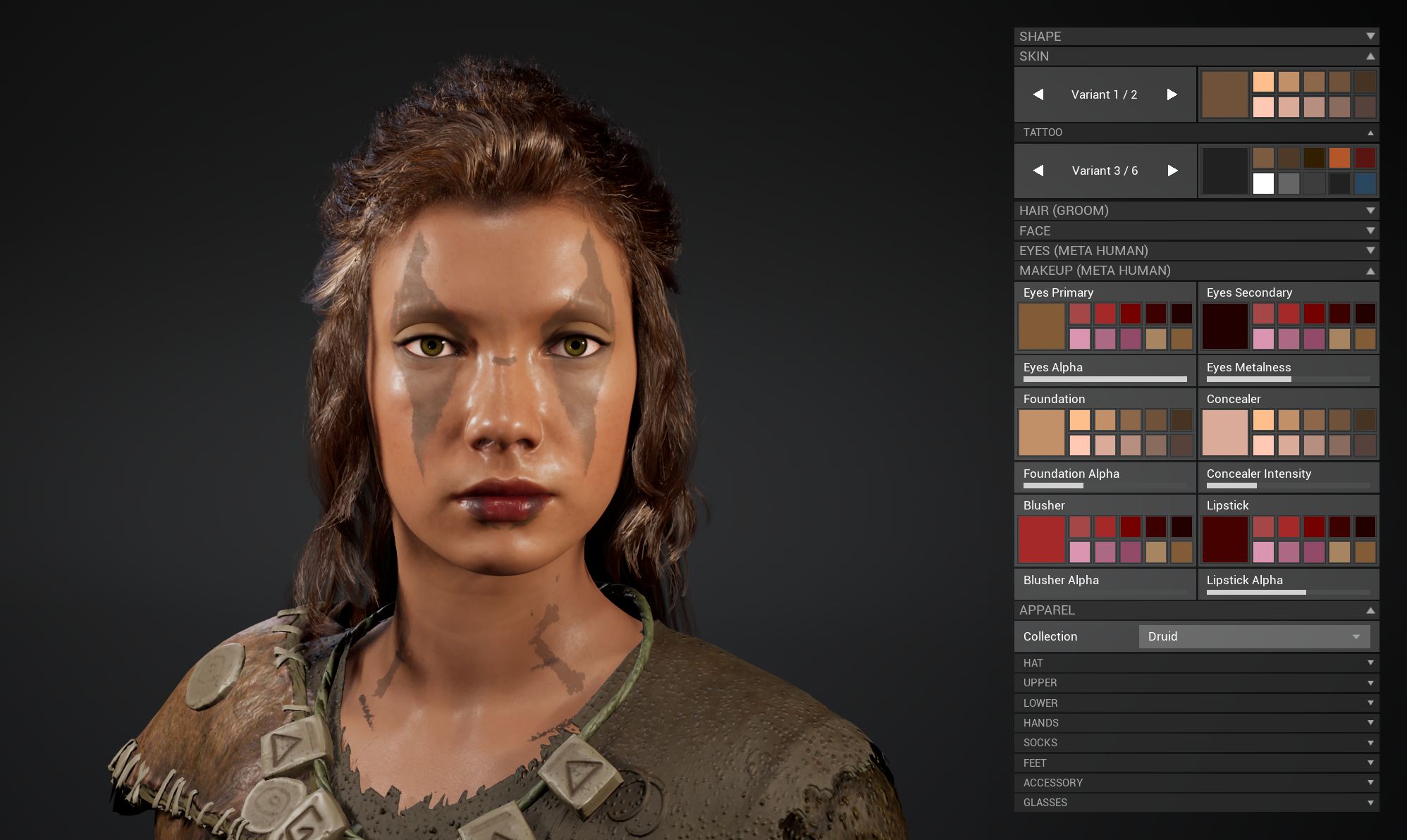Click the Lipstick Alpha slider
Image resolution: width=1407 pixels, height=840 pixels.
point(1287,592)
